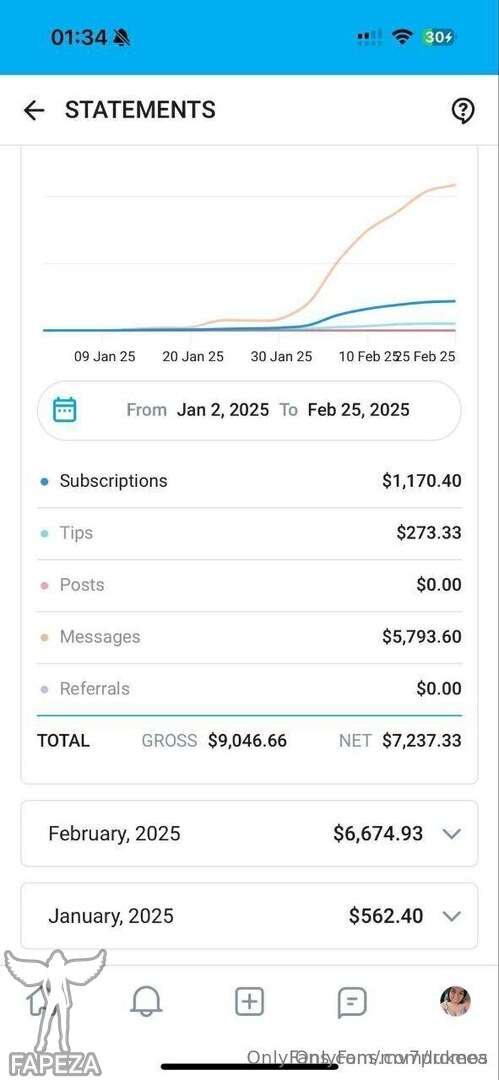
Task: Open the help question mark icon
Action: point(463,110)
